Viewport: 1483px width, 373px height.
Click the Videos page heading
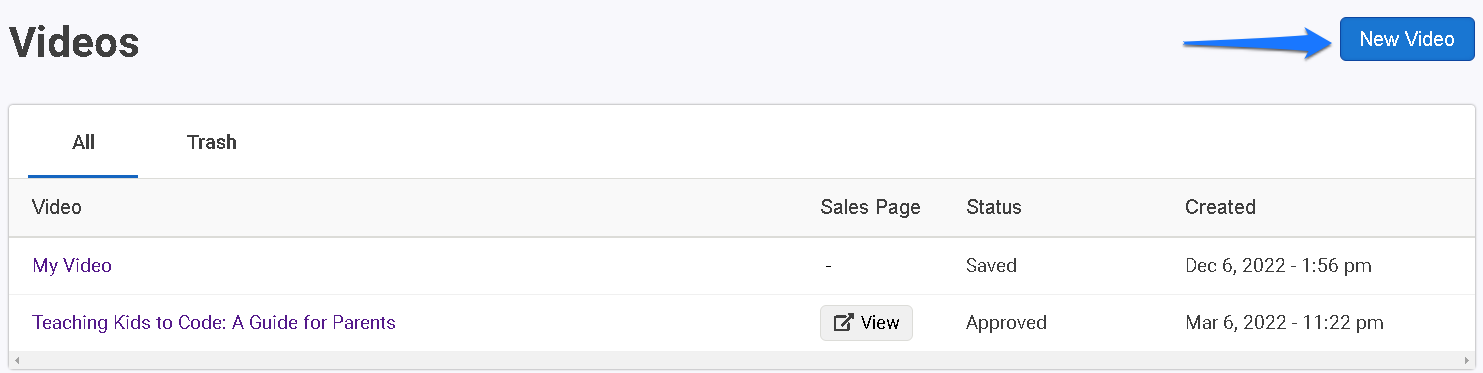(x=74, y=42)
